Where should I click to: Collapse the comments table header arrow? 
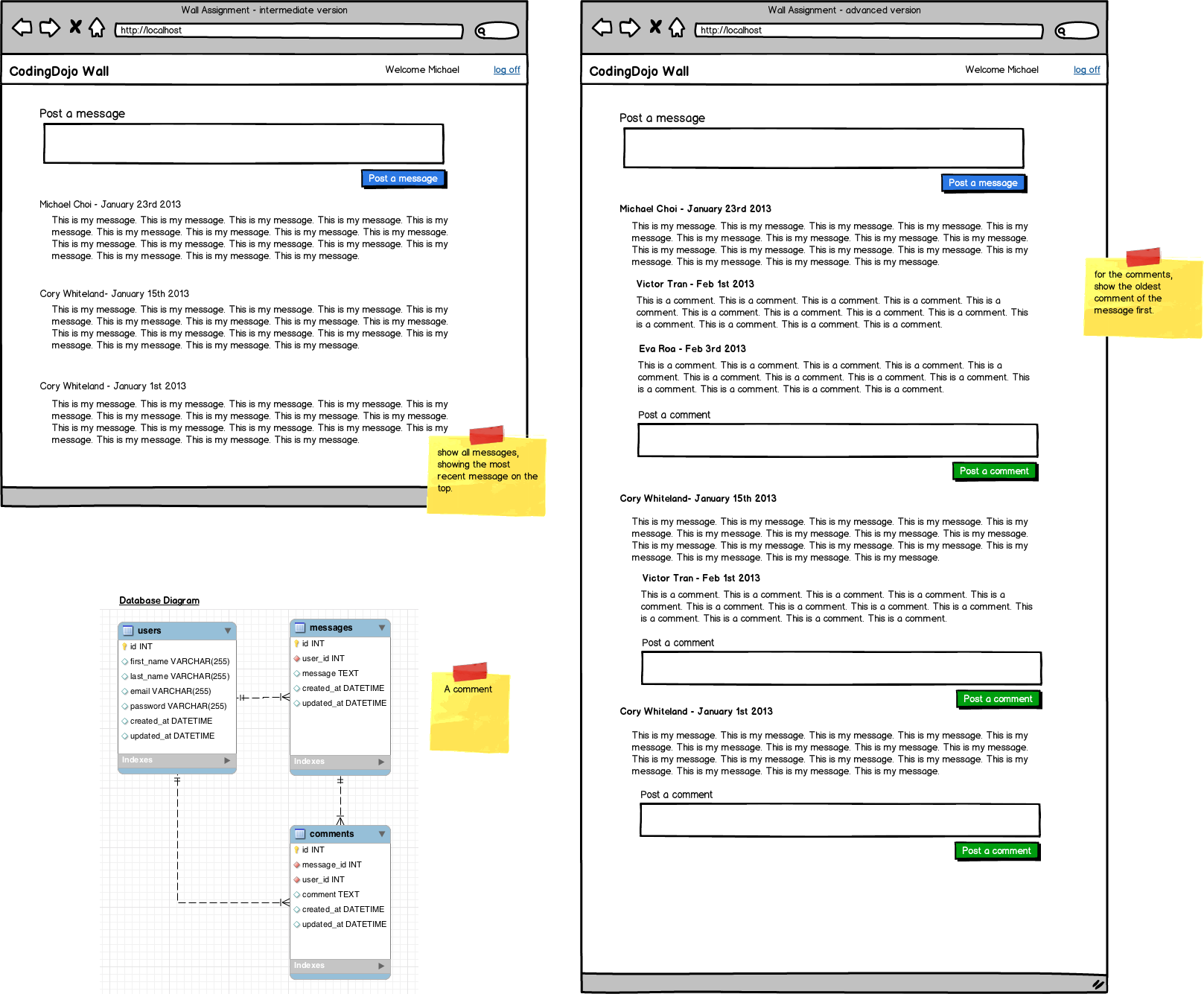(382, 834)
